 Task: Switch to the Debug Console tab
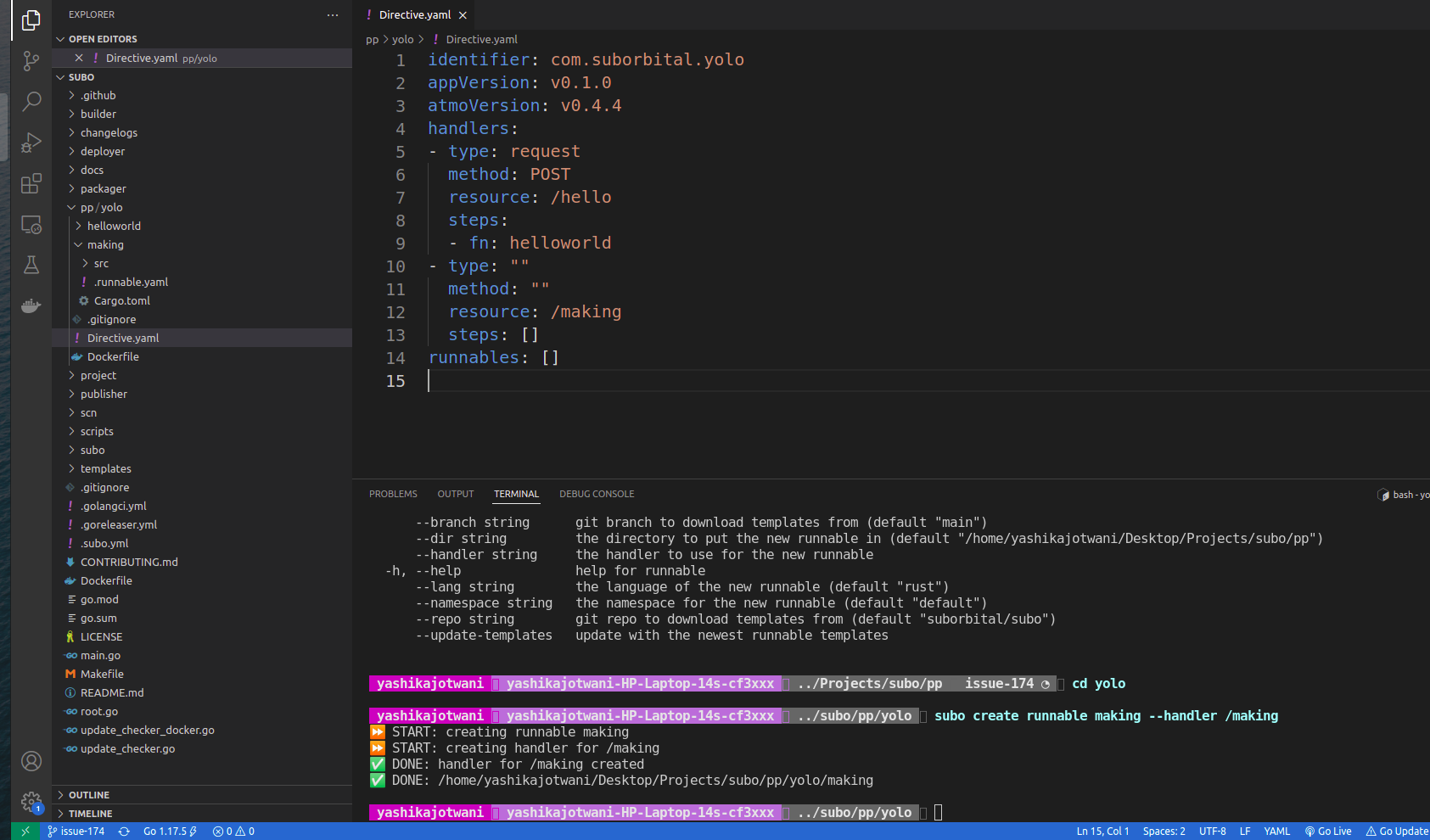[x=597, y=493]
